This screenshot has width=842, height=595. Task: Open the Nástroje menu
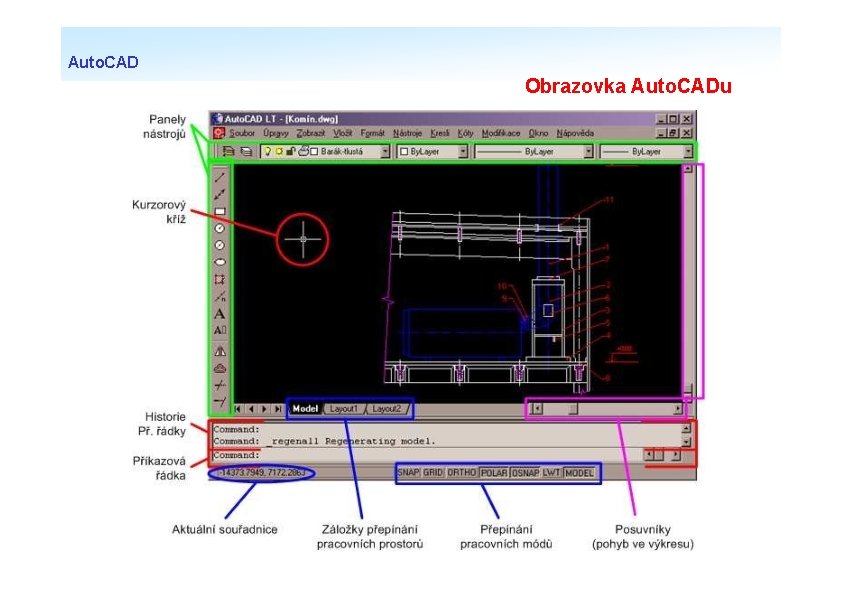(408, 133)
